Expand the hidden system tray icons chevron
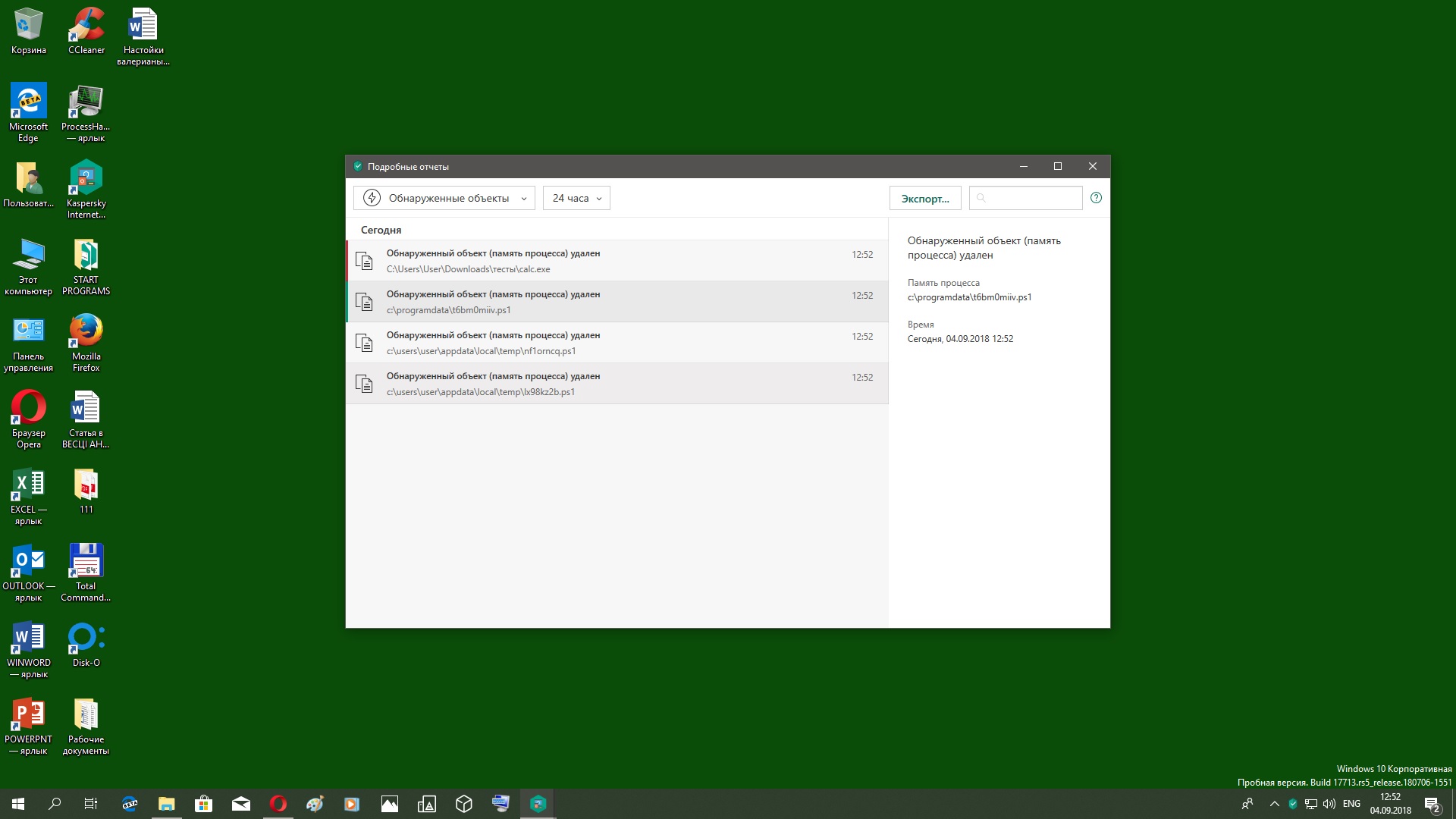 pos(1274,804)
